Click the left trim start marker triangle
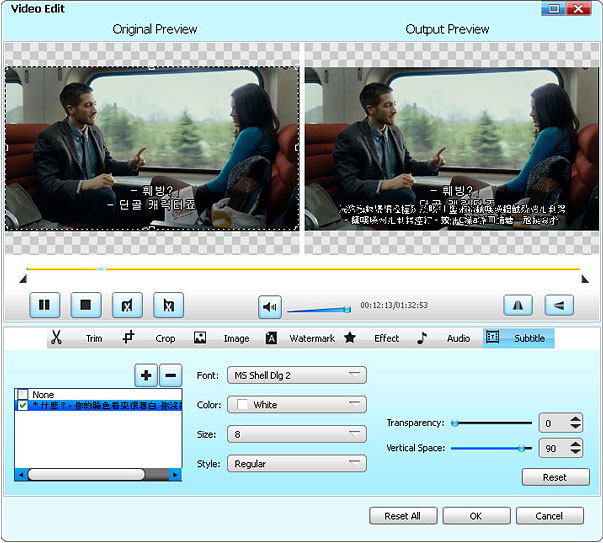This screenshot has width=603, height=543. pyautogui.click(x=23, y=279)
